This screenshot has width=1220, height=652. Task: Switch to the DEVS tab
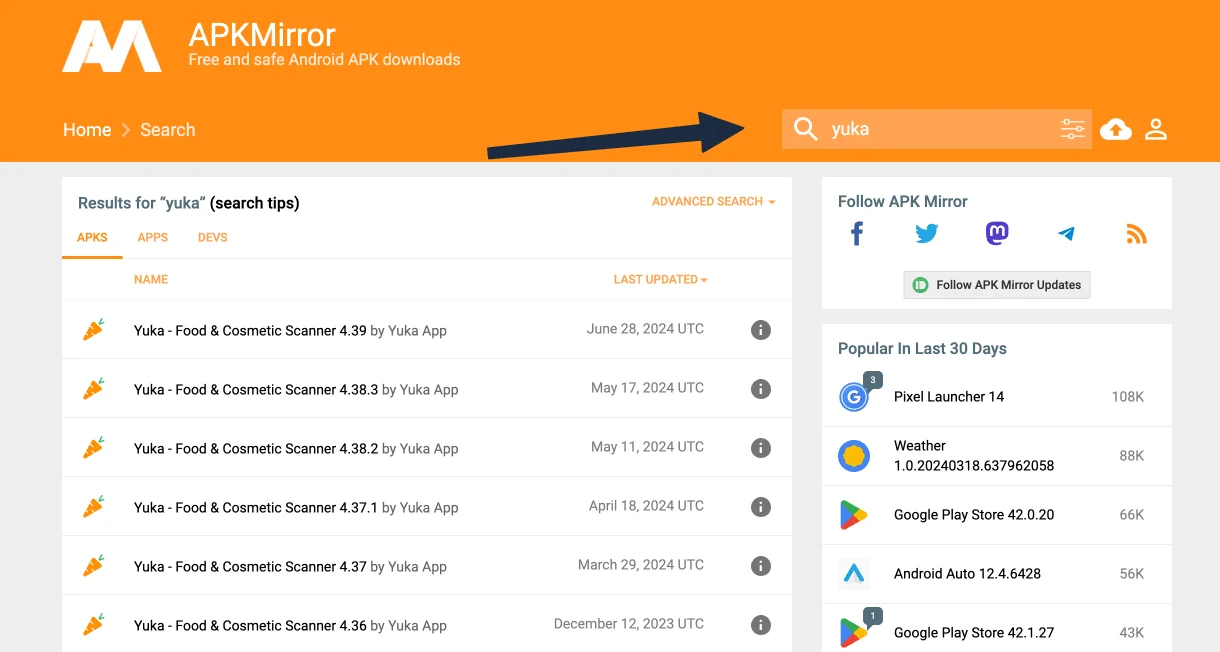[x=213, y=238]
